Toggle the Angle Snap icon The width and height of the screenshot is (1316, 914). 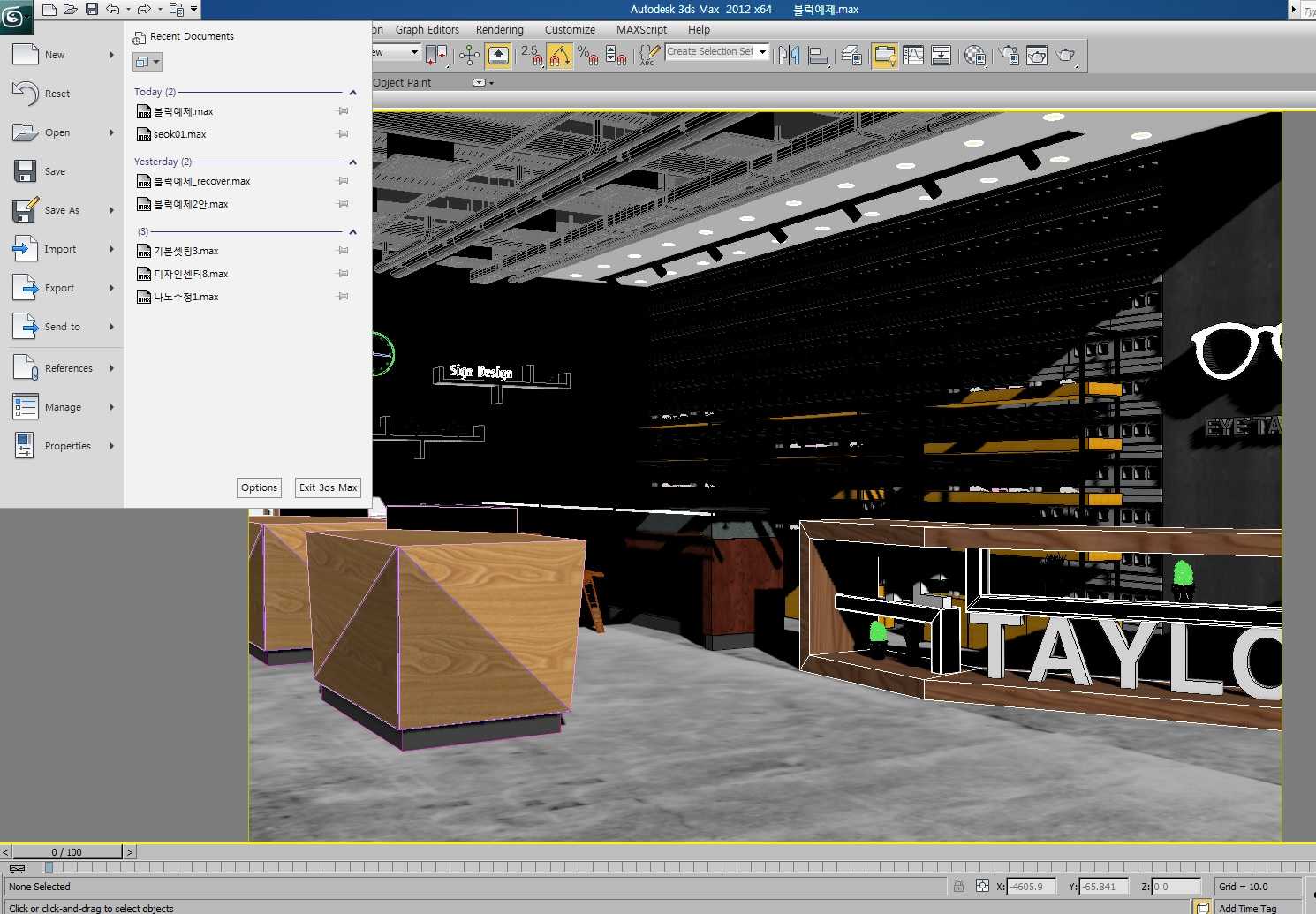(560, 56)
